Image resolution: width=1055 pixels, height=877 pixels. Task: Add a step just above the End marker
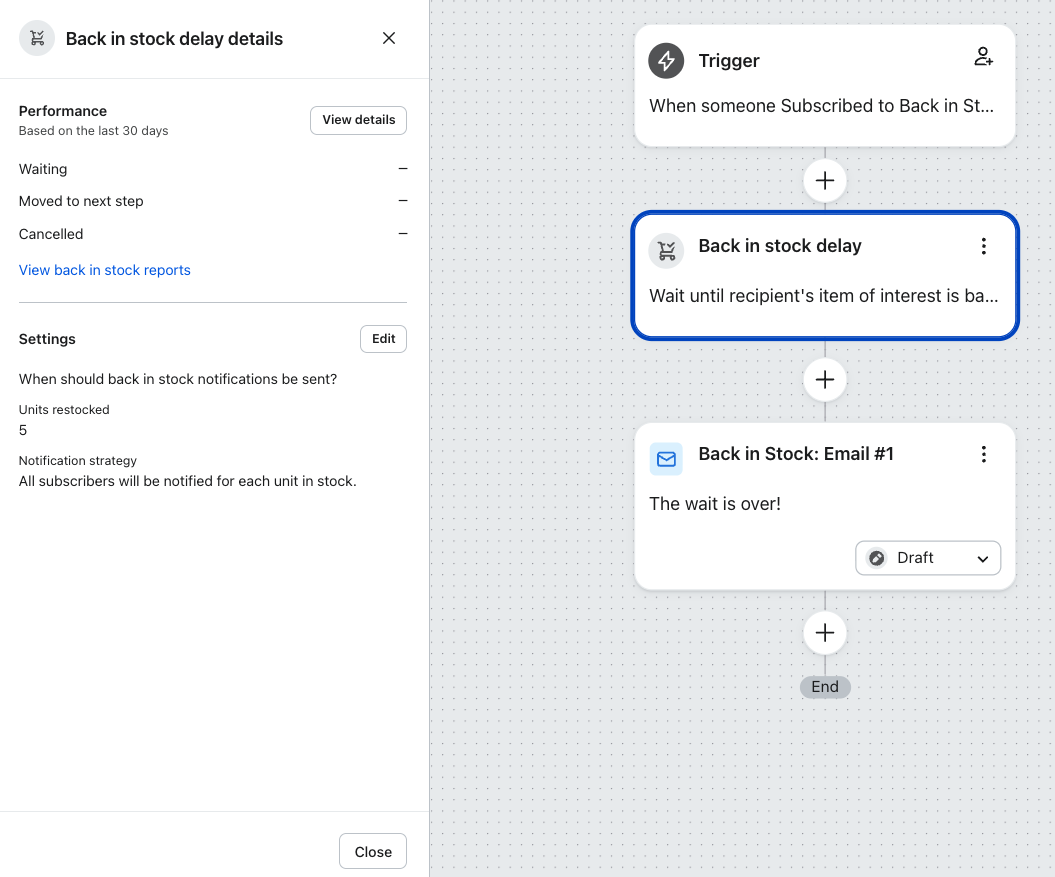pyautogui.click(x=825, y=633)
